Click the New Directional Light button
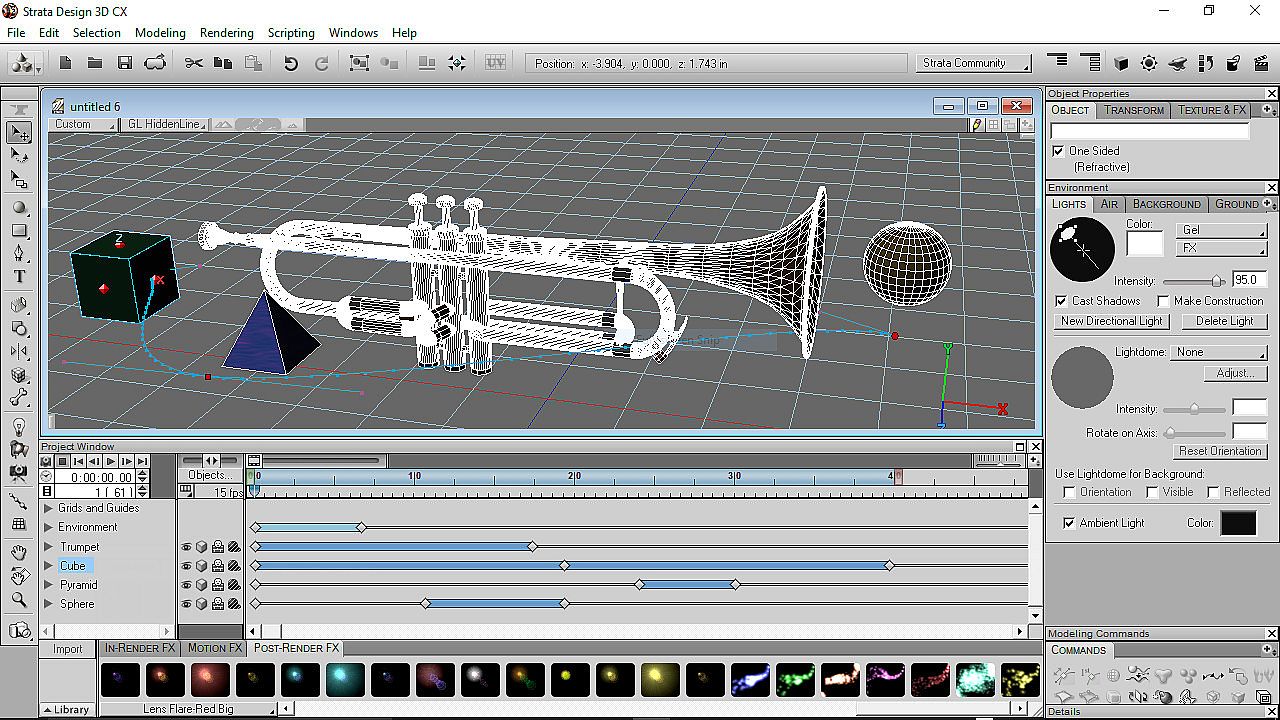Screen dimensions: 1280x720 click(1111, 321)
